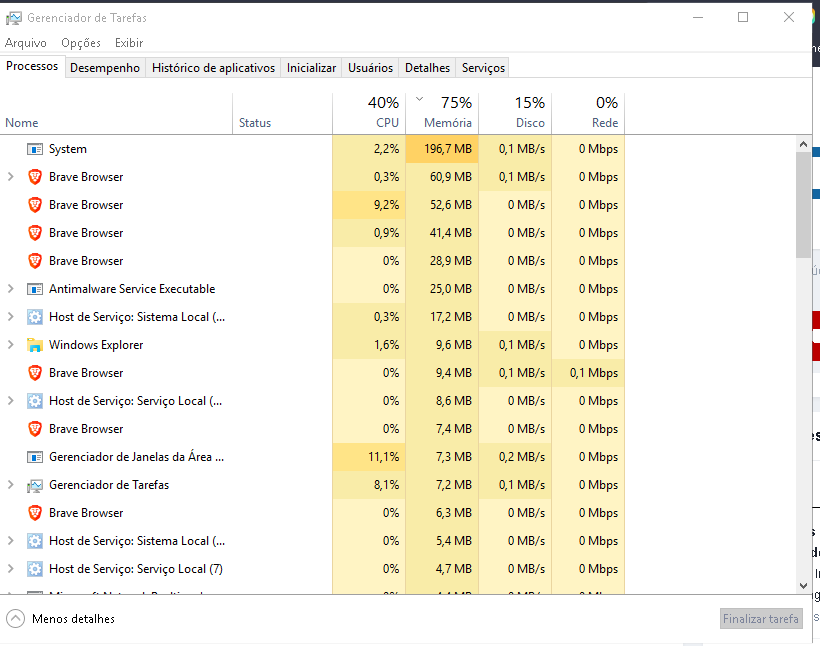Click the Brave icon in the 9,4 MB row
Image resolution: width=820 pixels, height=646 pixels.
[x=35, y=373]
